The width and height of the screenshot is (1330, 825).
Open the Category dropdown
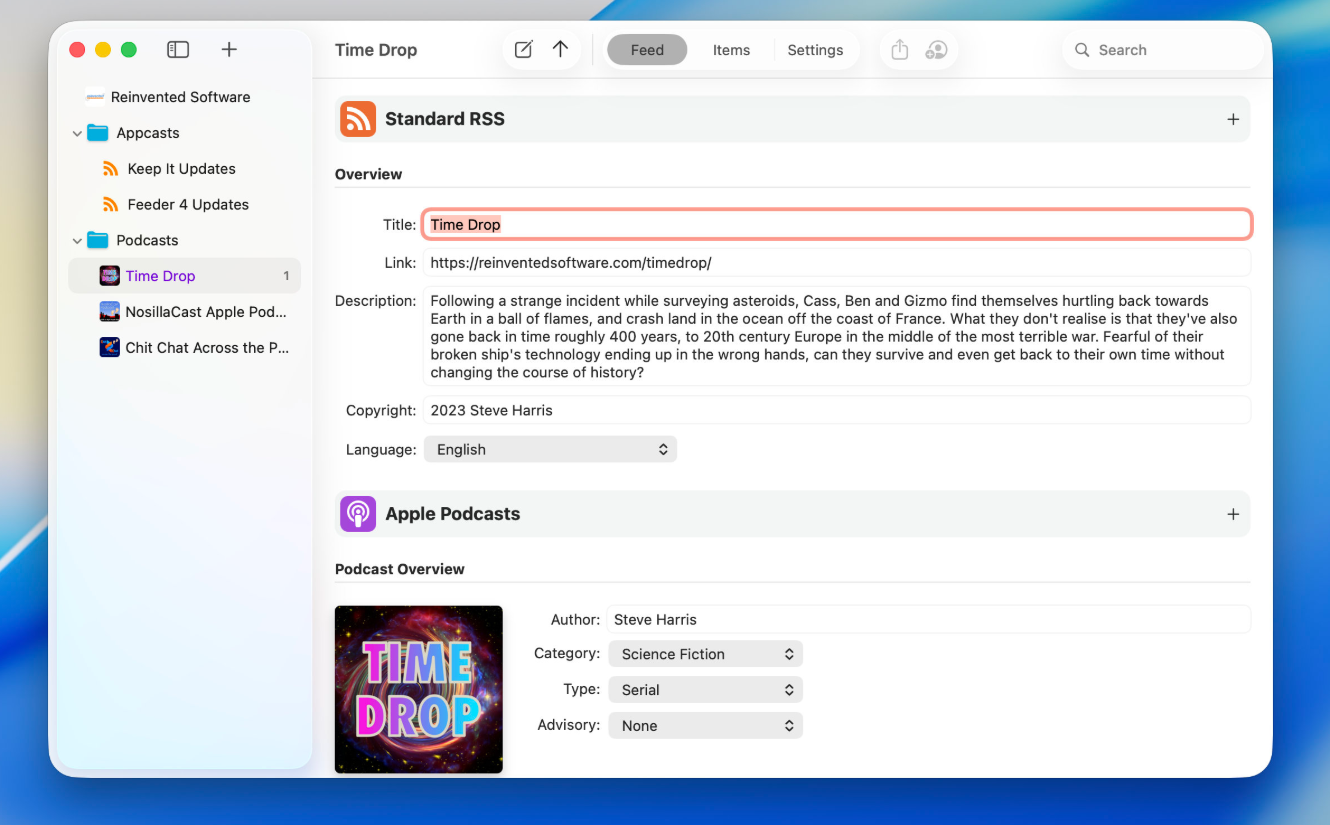point(705,654)
